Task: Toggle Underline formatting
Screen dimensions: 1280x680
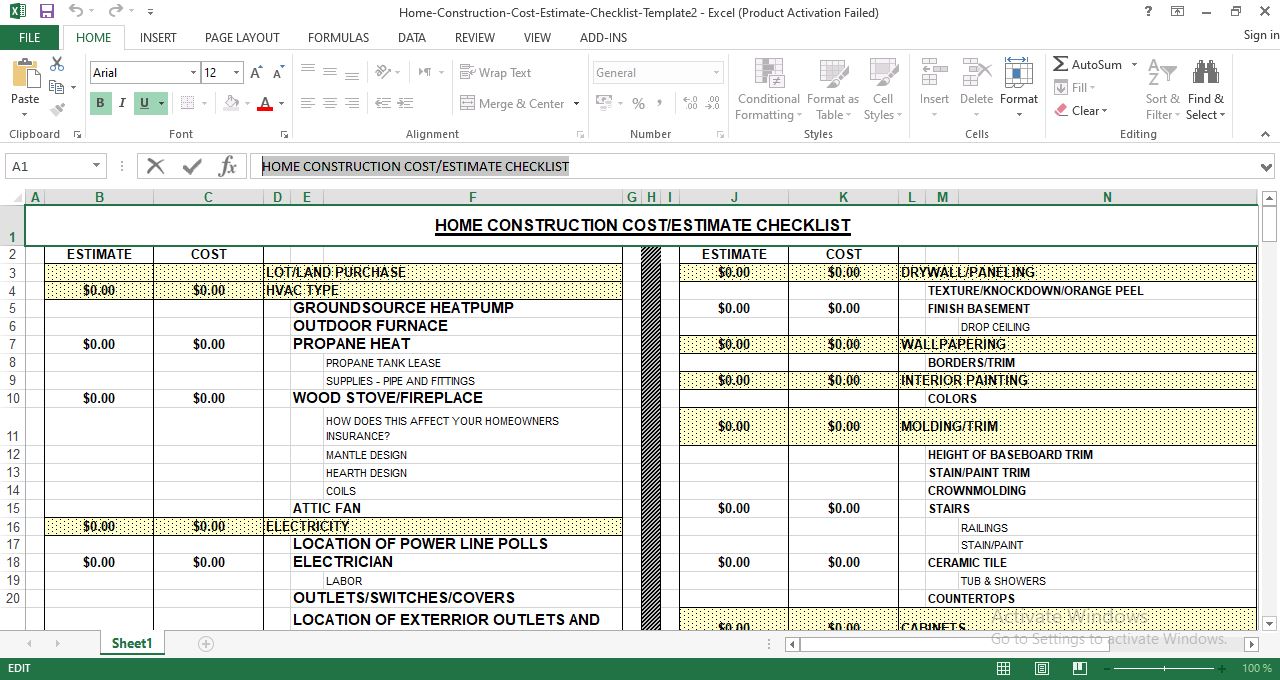Action: (x=144, y=103)
